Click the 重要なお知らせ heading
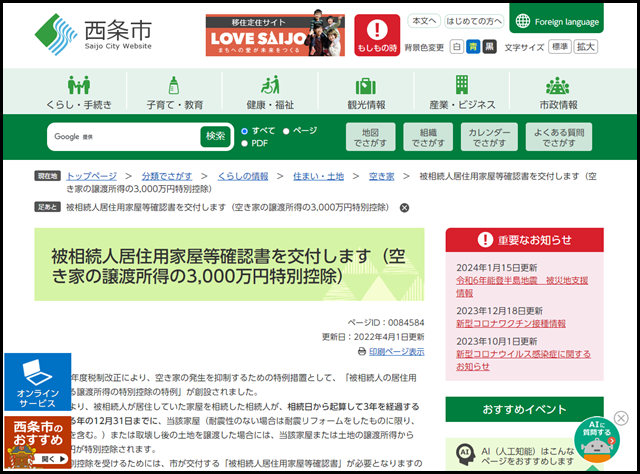640x474 pixels. coord(524,240)
